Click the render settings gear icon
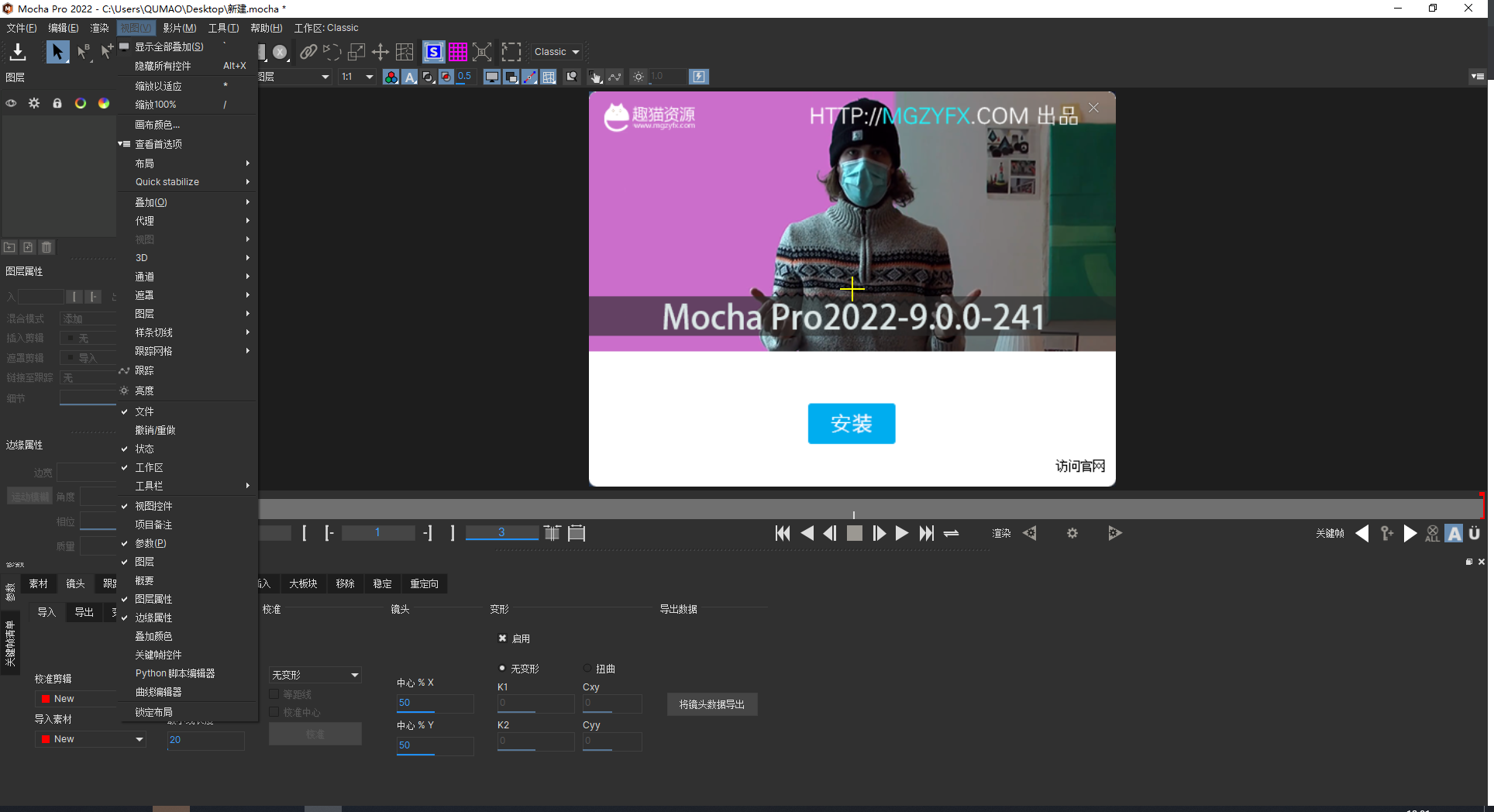This screenshot has width=1494, height=812. coord(1072,533)
